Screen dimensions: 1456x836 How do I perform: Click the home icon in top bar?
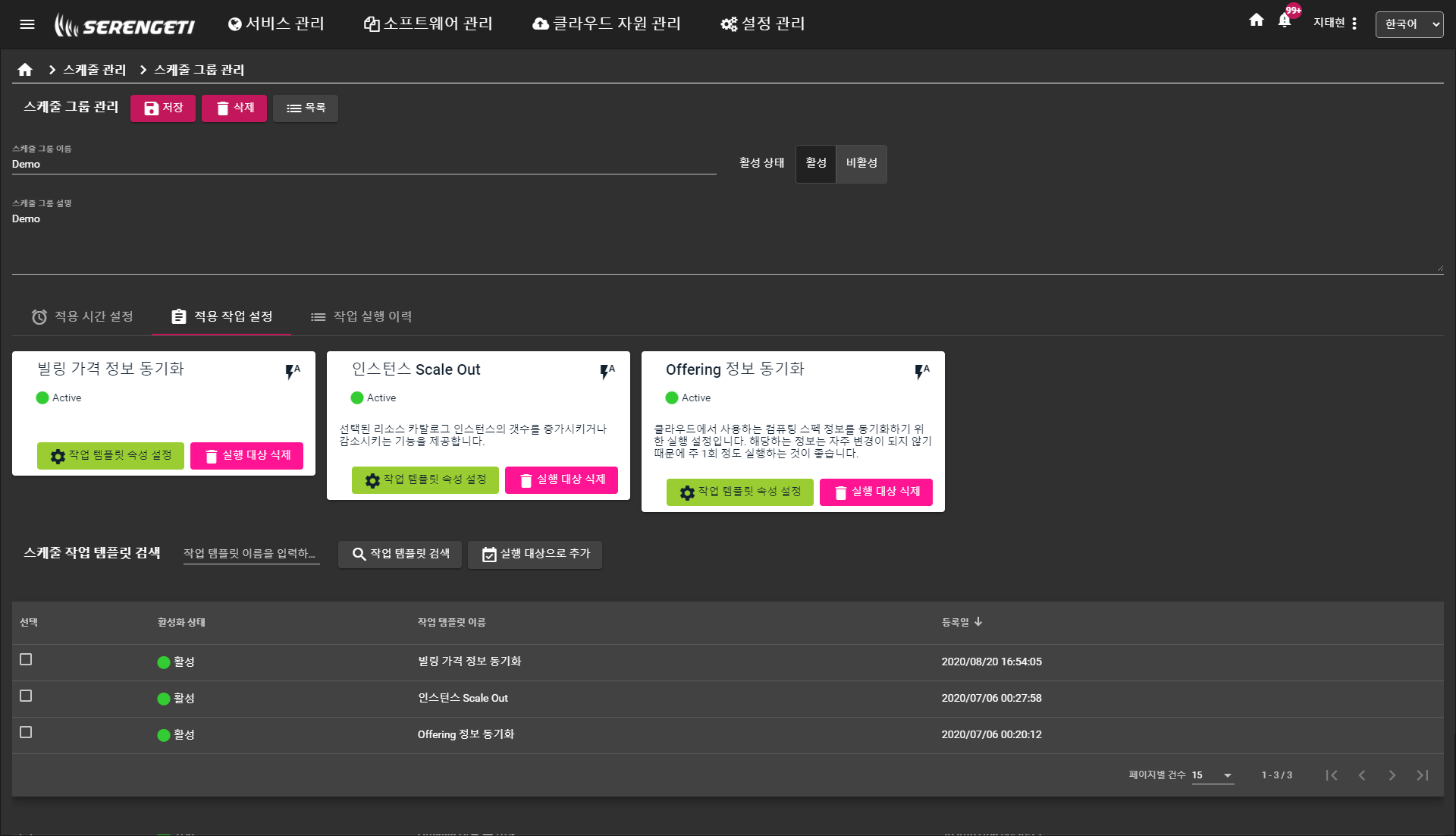pyautogui.click(x=1257, y=20)
